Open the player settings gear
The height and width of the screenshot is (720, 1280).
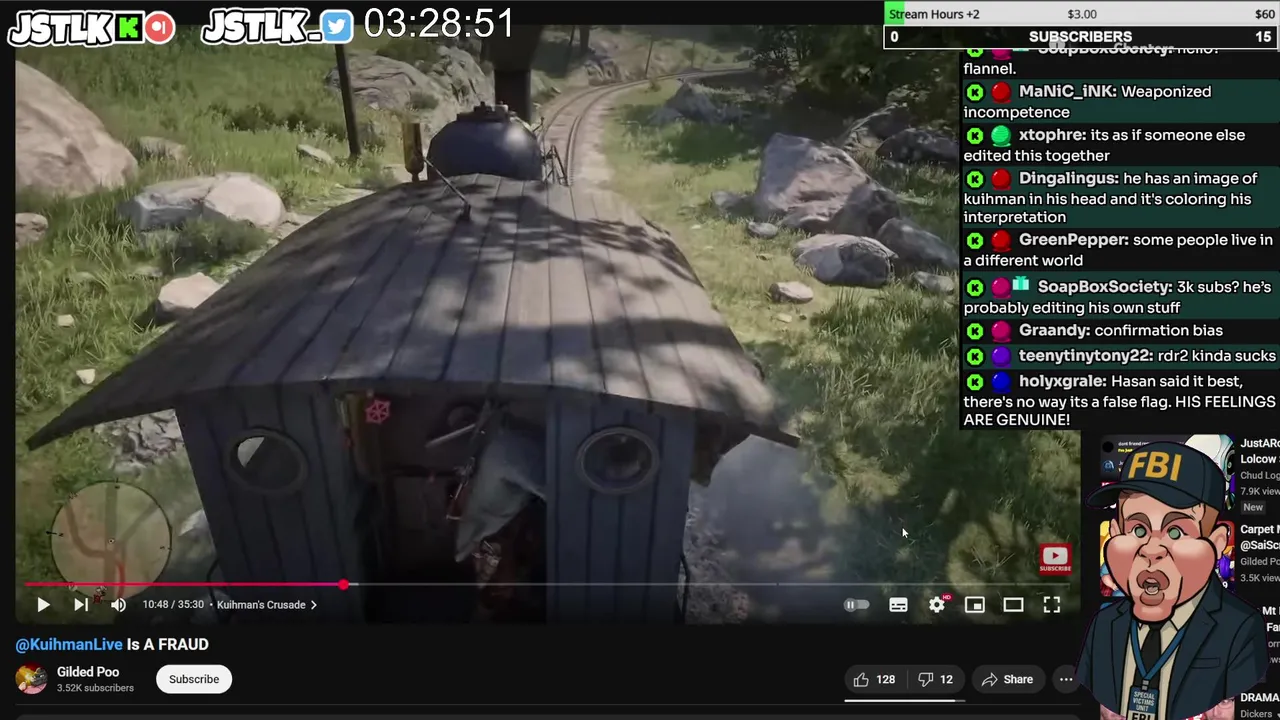click(x=937, y=604)
